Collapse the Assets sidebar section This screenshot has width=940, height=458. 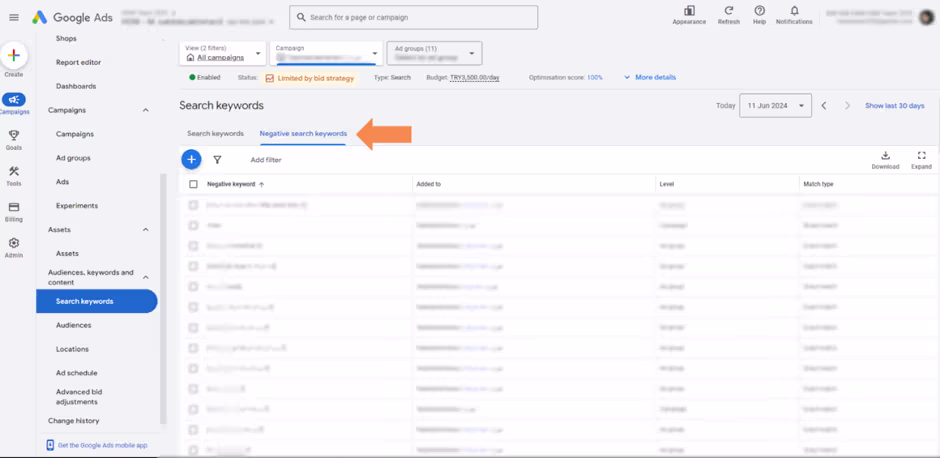pos(146,230)
